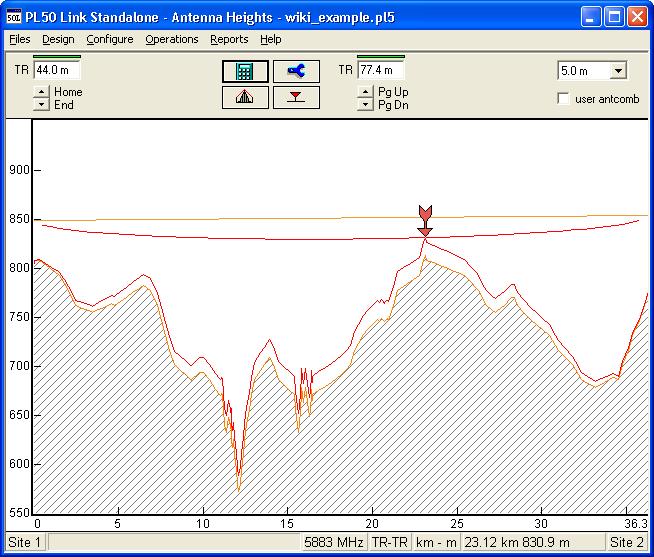This screenshot has width=654, height=557.
Task: Open the Design menu
Action: point(58,40)
